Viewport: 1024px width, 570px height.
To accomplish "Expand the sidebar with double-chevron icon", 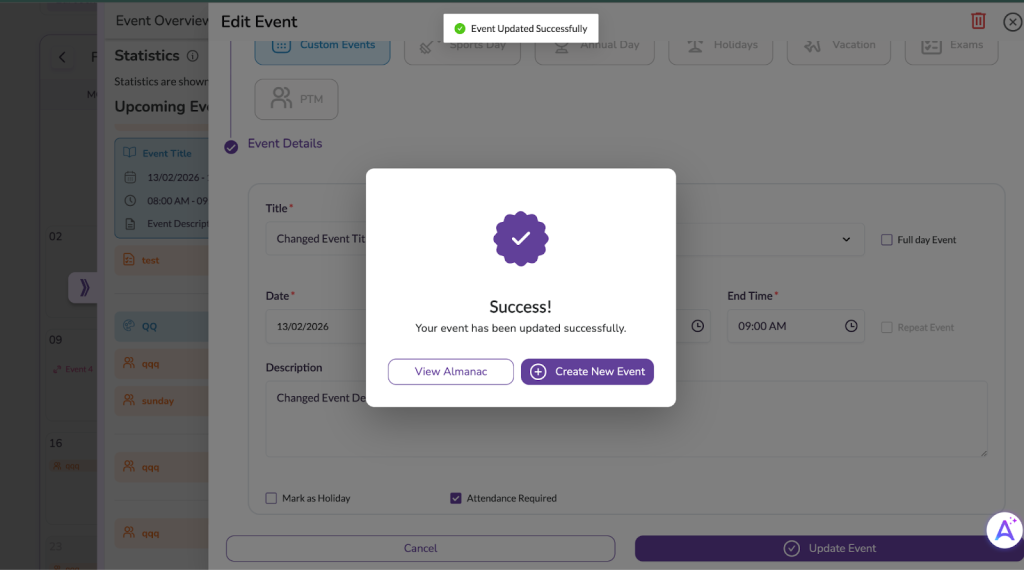I will pyautogui.click(x=84, y=288).
